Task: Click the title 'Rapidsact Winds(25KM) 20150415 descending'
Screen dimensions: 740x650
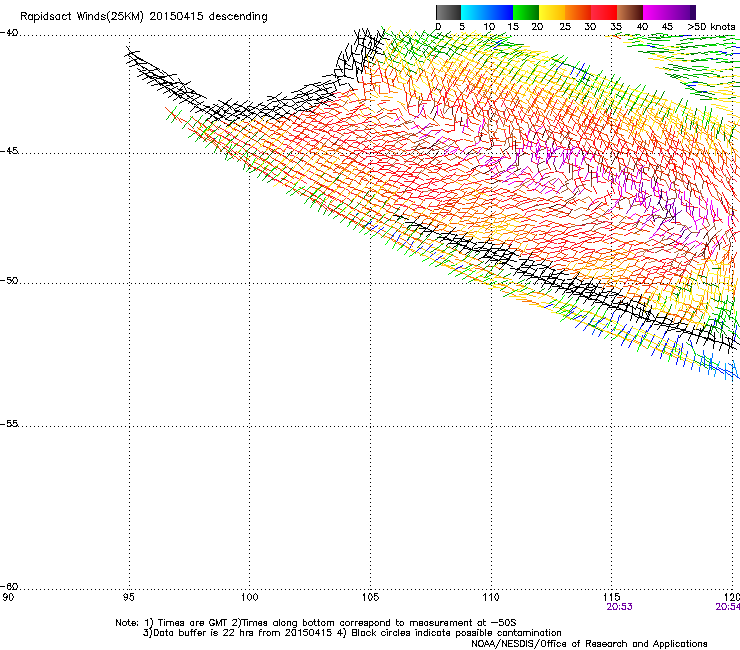Action: pos(143,17)
